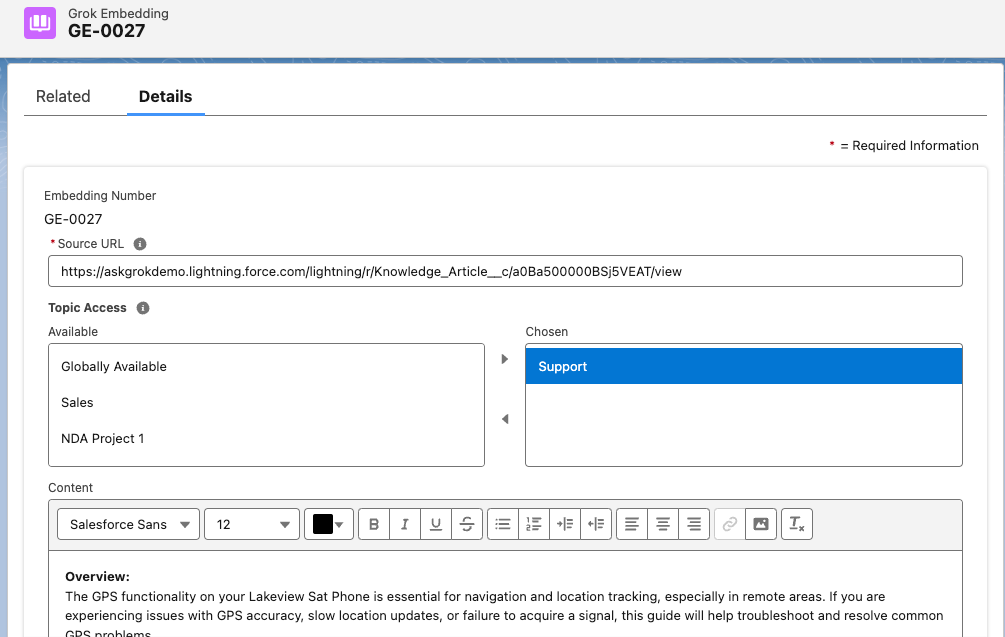Select Sales in Available list
This screenshot has width=1005, height=637.
266,402
